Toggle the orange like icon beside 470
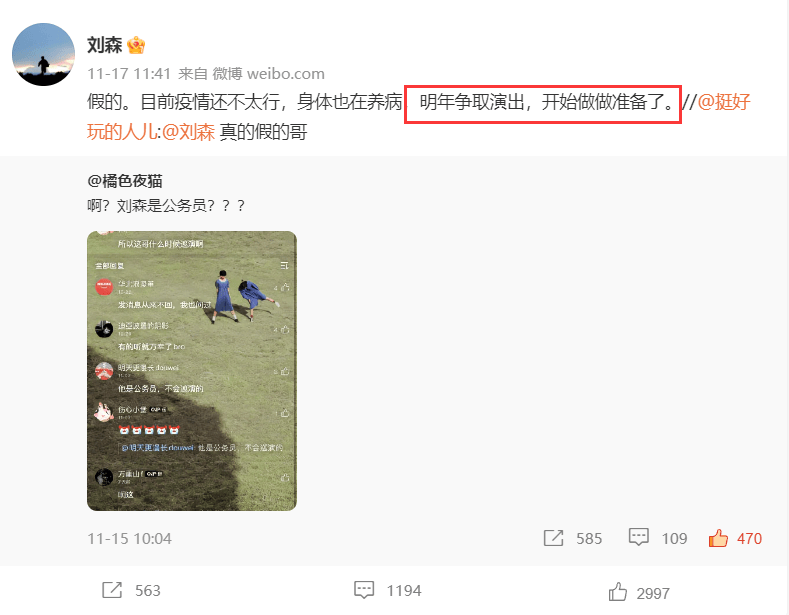This screenshot has width=789, height=615. click(718, 538)
